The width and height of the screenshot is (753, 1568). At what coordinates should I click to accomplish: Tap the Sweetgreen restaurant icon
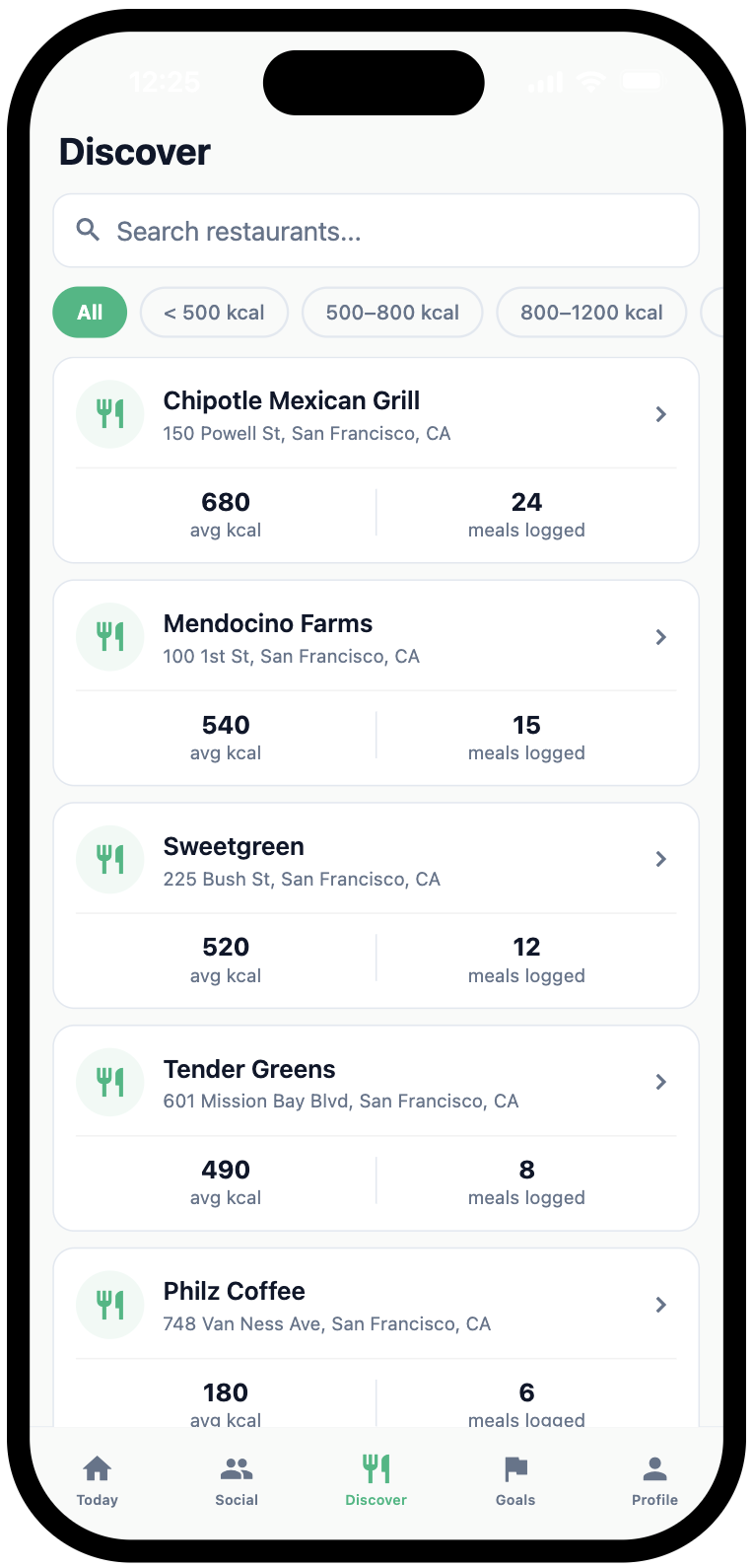[x=110, y=859]
